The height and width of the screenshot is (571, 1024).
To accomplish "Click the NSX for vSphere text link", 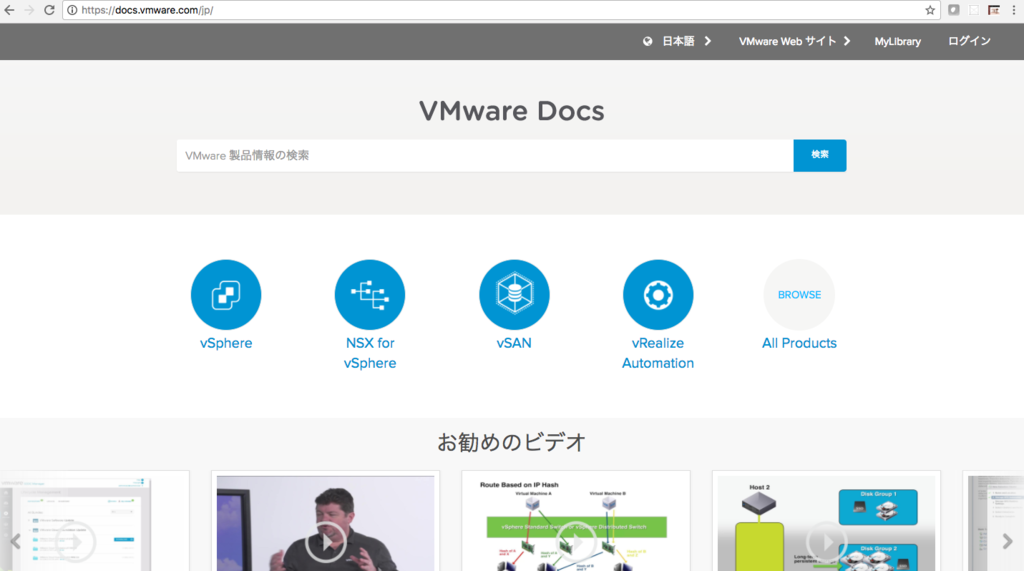I will 370,353.
